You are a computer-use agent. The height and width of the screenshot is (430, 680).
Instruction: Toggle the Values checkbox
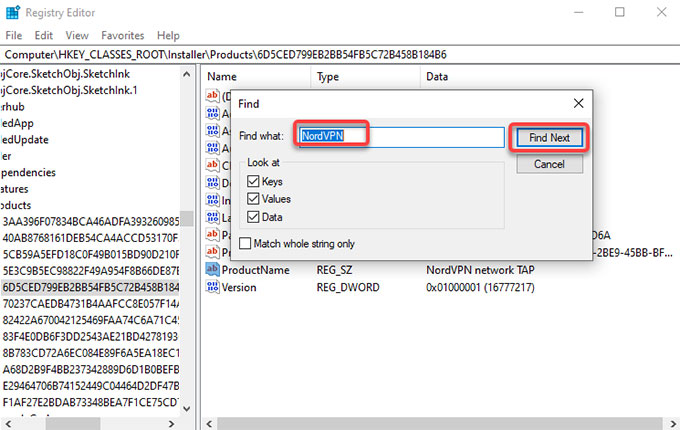pyautogui.click(x=253, y=199)
